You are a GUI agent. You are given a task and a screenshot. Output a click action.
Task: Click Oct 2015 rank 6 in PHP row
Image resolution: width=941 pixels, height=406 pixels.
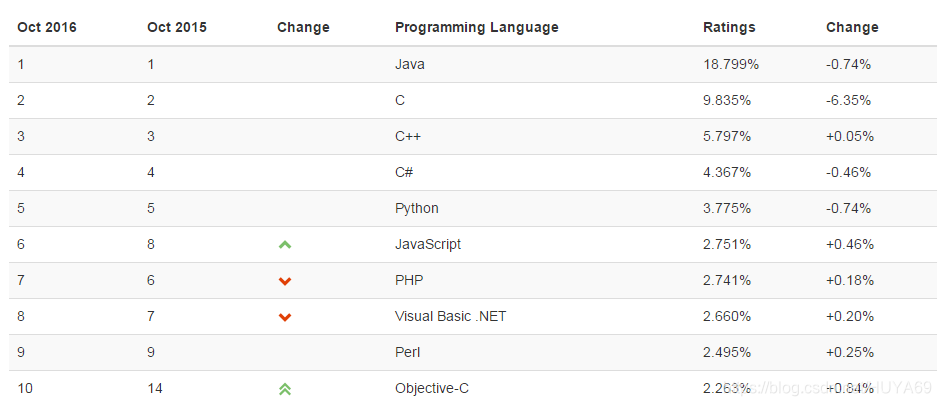click(x=151, y=280)
